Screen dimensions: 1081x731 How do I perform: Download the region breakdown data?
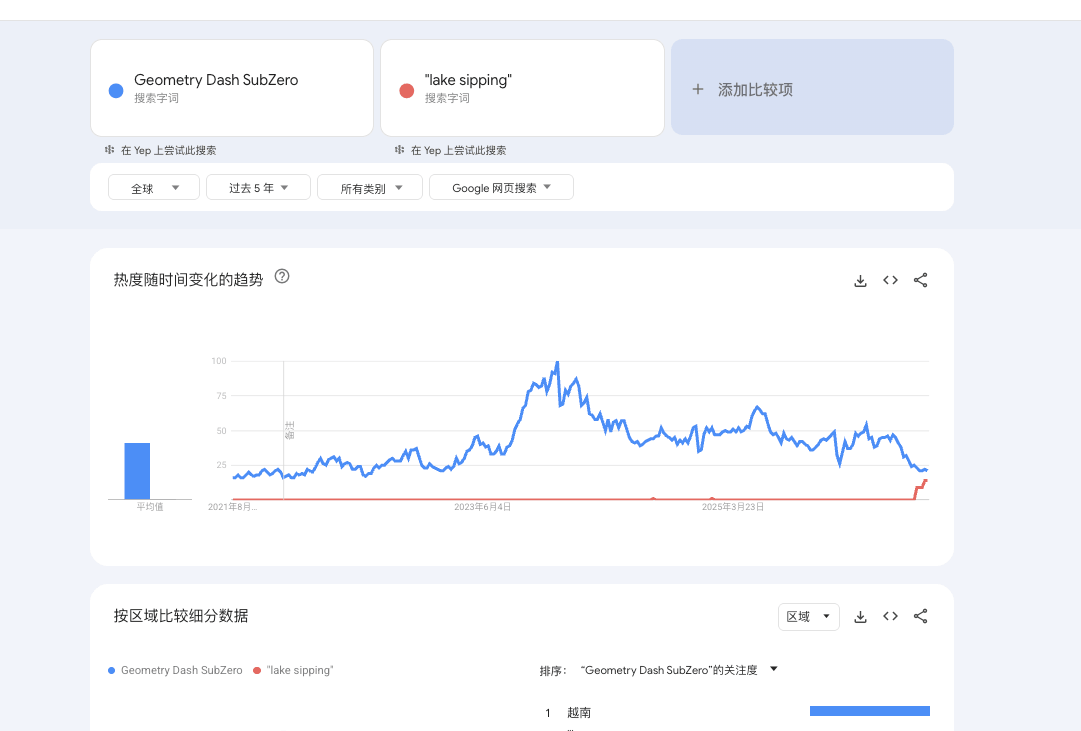(x=860, y=617)
